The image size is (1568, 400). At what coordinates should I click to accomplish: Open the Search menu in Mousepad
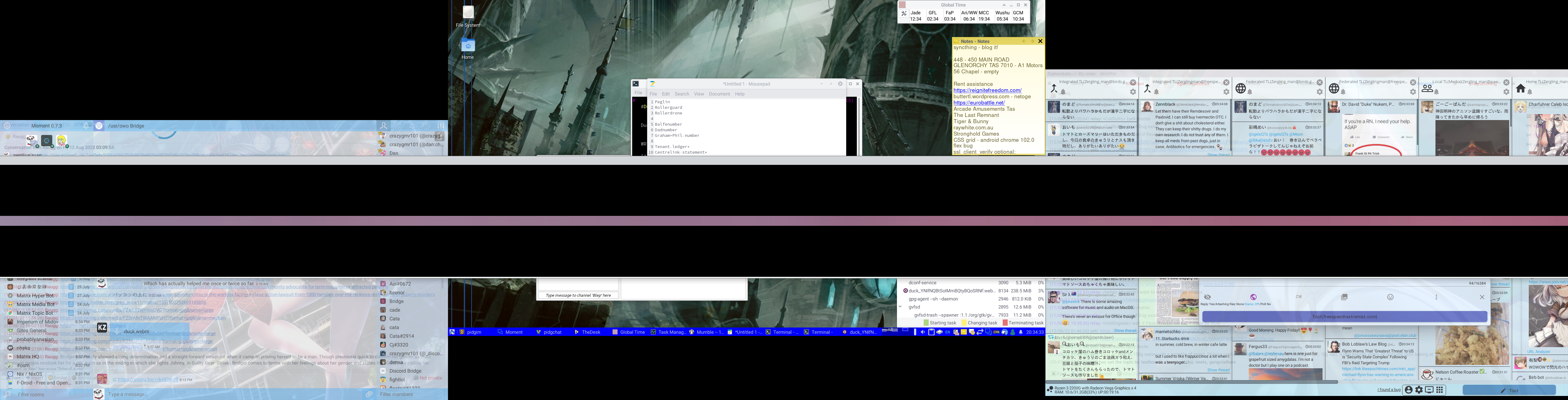click(x=682, y=94)
